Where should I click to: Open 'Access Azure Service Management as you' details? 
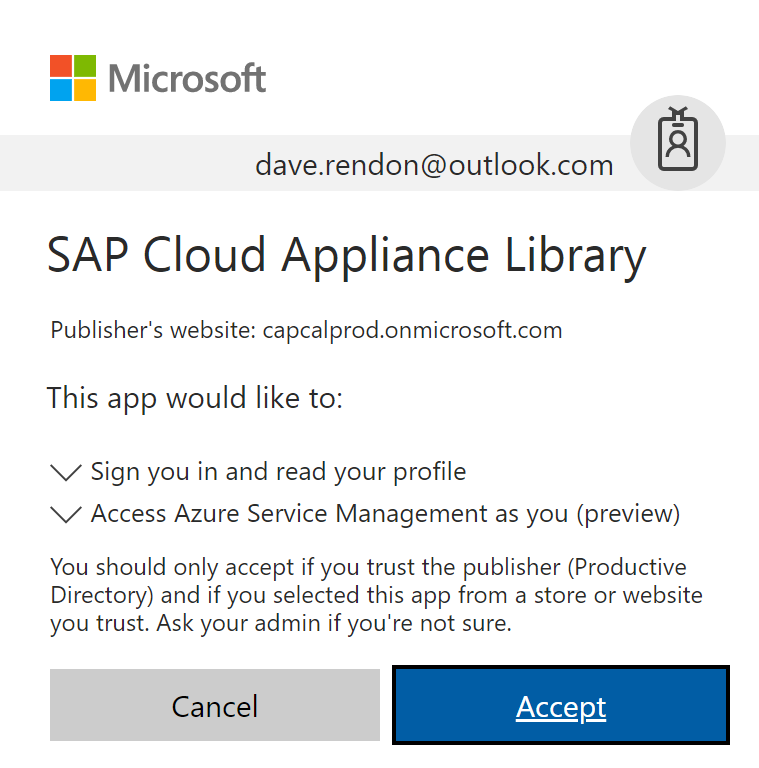pos(385,514)
